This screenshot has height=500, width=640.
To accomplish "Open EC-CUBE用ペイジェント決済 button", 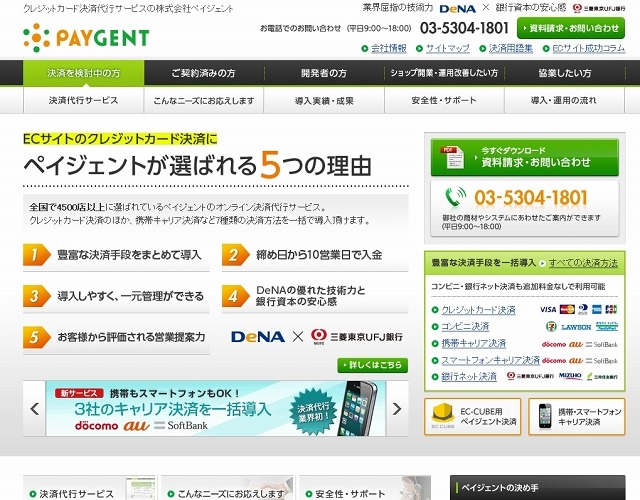I will (x=473, y=417).
